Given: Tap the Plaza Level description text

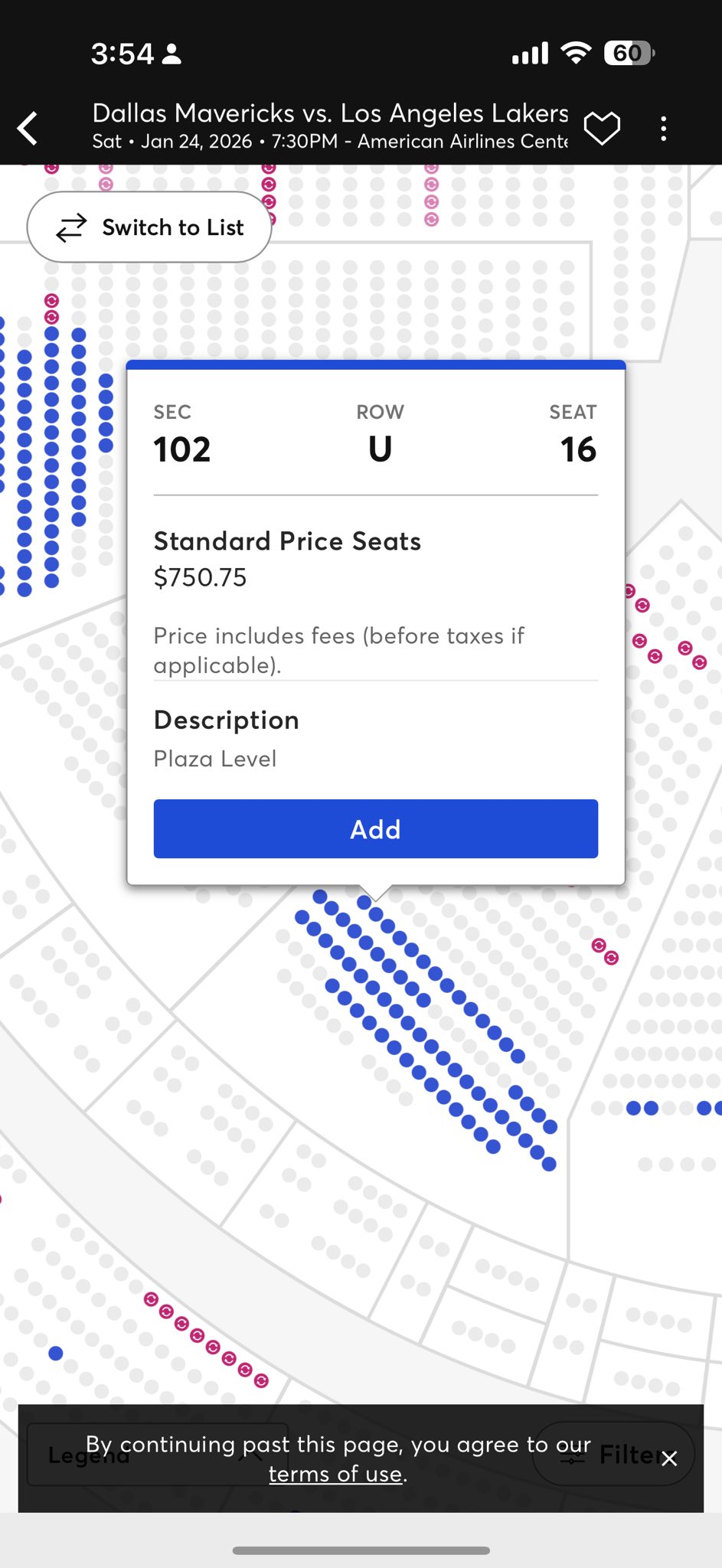Looking at the screenshot, I should (215, 759).
